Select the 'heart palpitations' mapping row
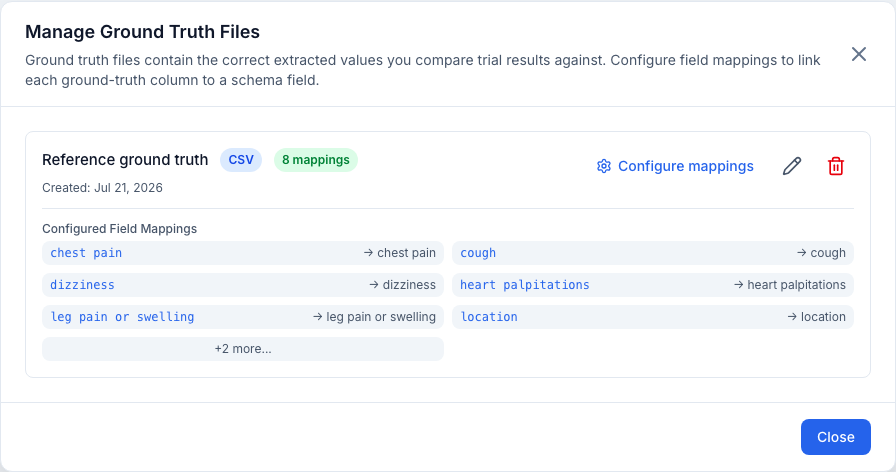The image size is (896, 472). (653, 285)
